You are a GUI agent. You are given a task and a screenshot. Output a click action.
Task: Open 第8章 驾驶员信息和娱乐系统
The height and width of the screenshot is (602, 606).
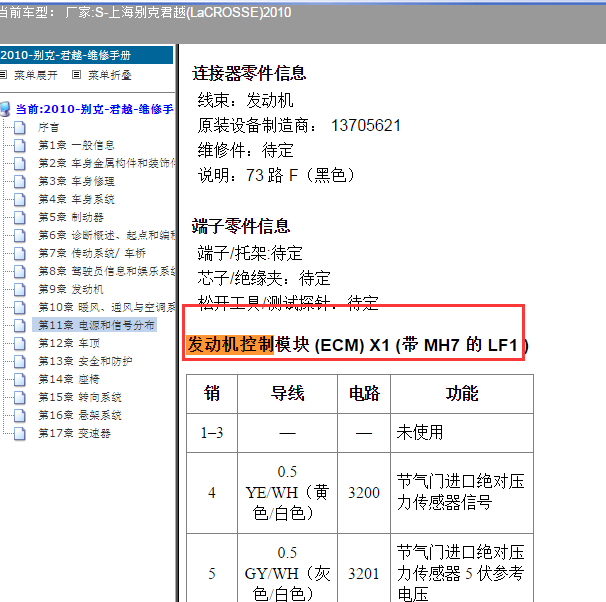107,271
